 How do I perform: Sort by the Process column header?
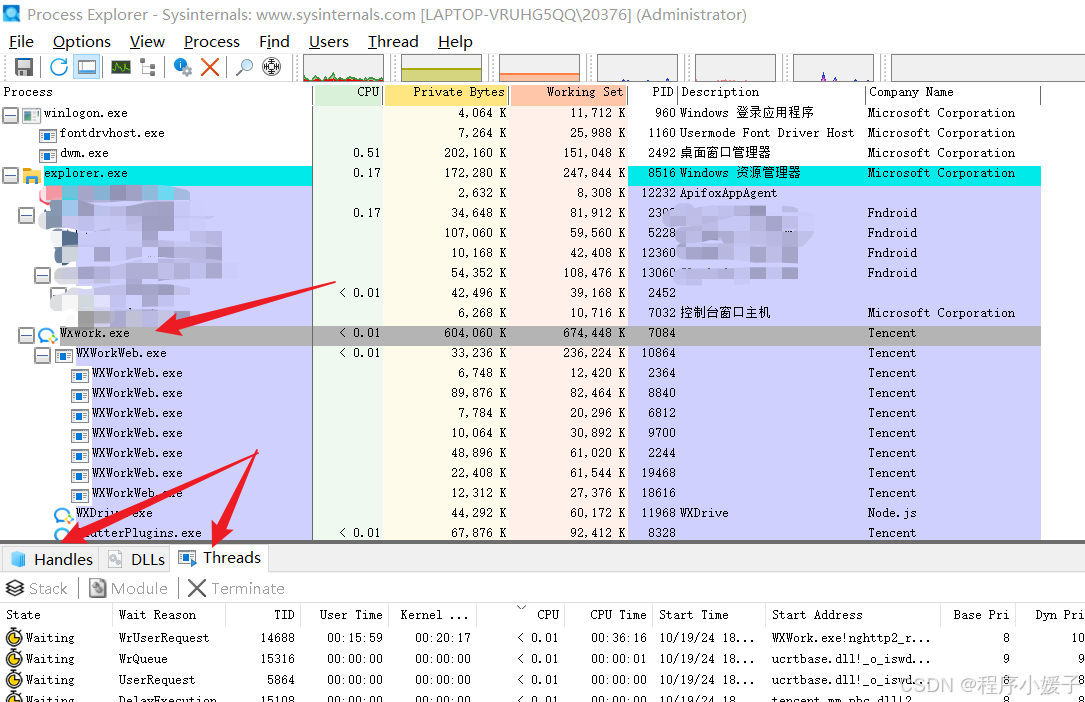point(156,92)
